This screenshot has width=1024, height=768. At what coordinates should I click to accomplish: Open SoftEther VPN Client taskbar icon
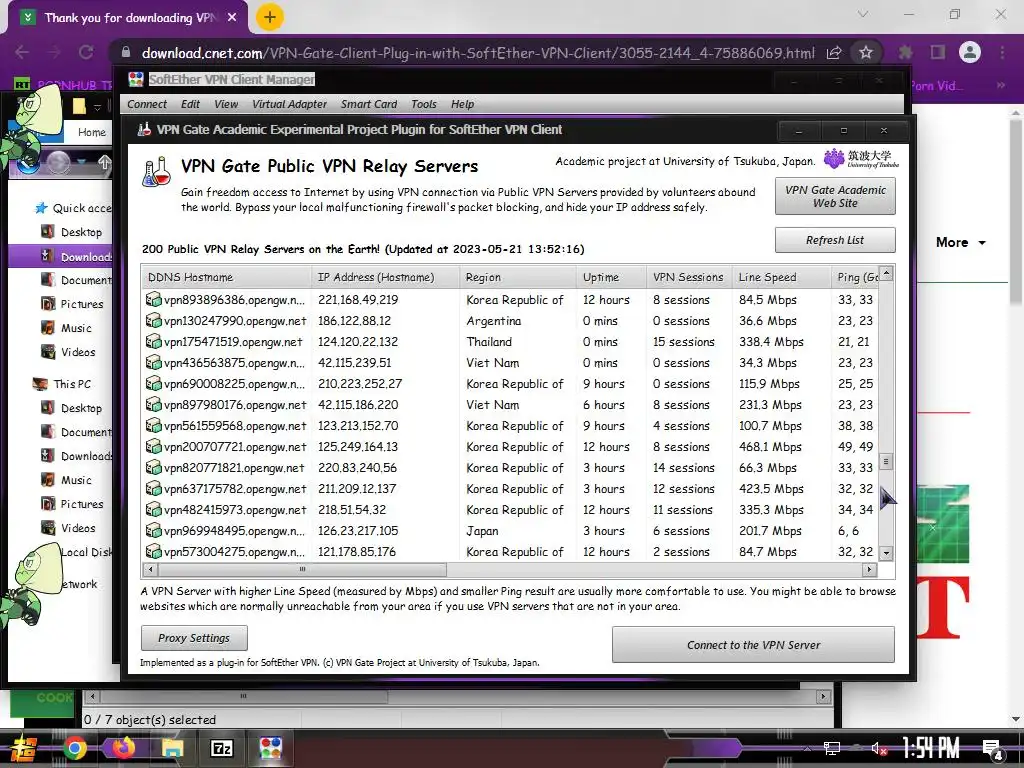pyautogui.click(x=270, y=748)
